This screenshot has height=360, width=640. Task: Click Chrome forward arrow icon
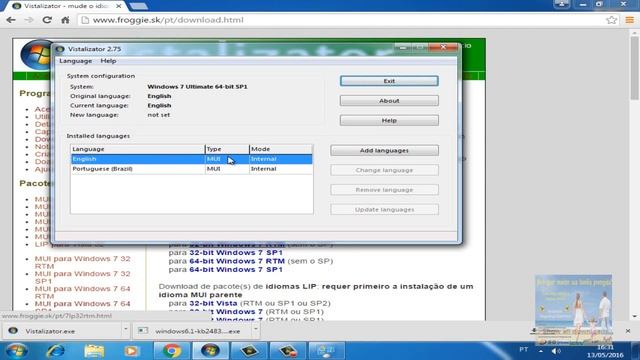pos(29,20)
